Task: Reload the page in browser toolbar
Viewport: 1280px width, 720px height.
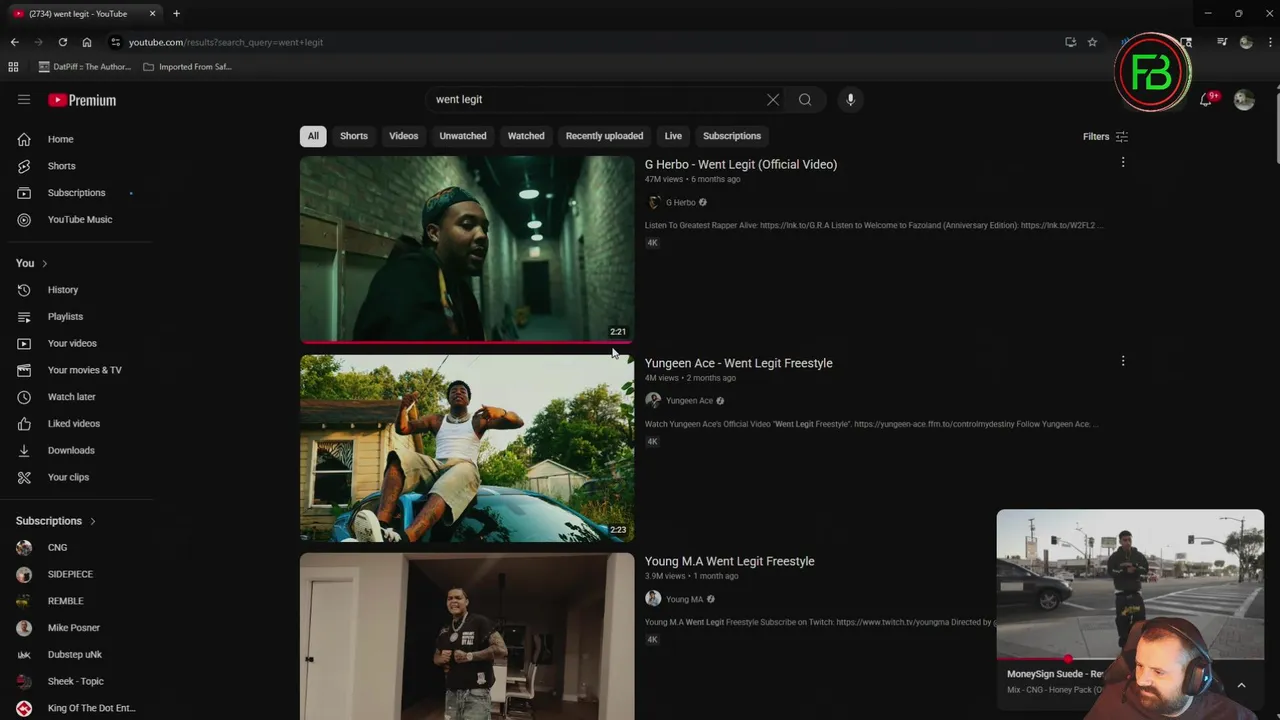Action: pos(62,42)
